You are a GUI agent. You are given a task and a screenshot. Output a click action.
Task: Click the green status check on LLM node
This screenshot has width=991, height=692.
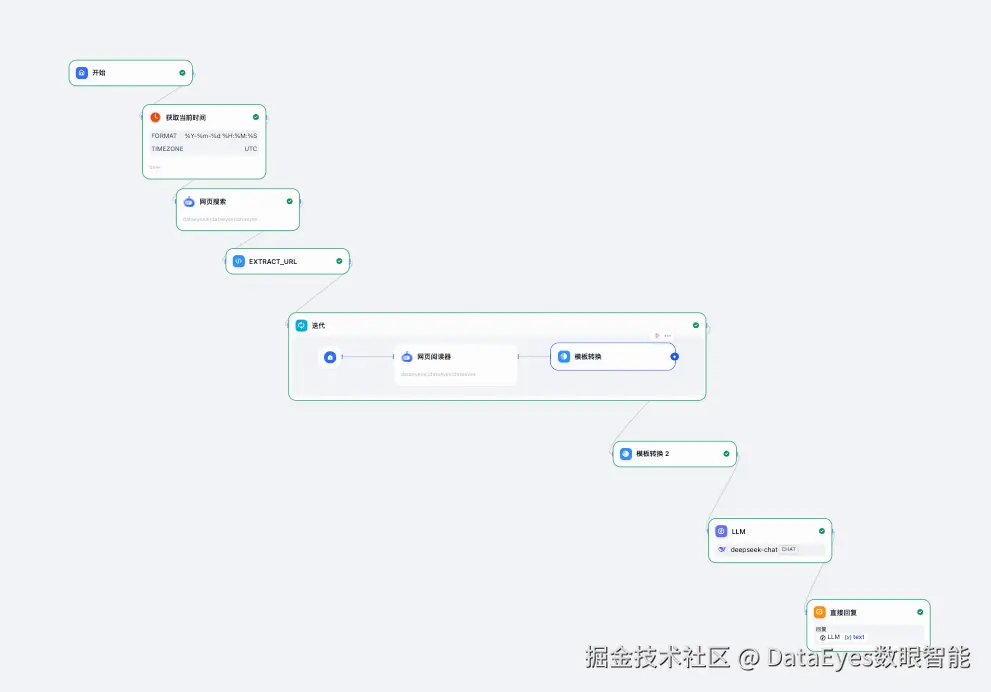(822, 531)
